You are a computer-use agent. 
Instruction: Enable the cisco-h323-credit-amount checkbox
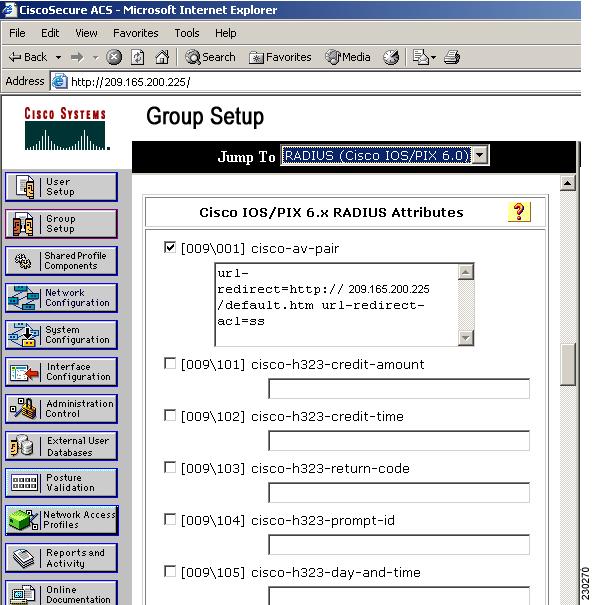pyautogui.click(x=169, y=363)
